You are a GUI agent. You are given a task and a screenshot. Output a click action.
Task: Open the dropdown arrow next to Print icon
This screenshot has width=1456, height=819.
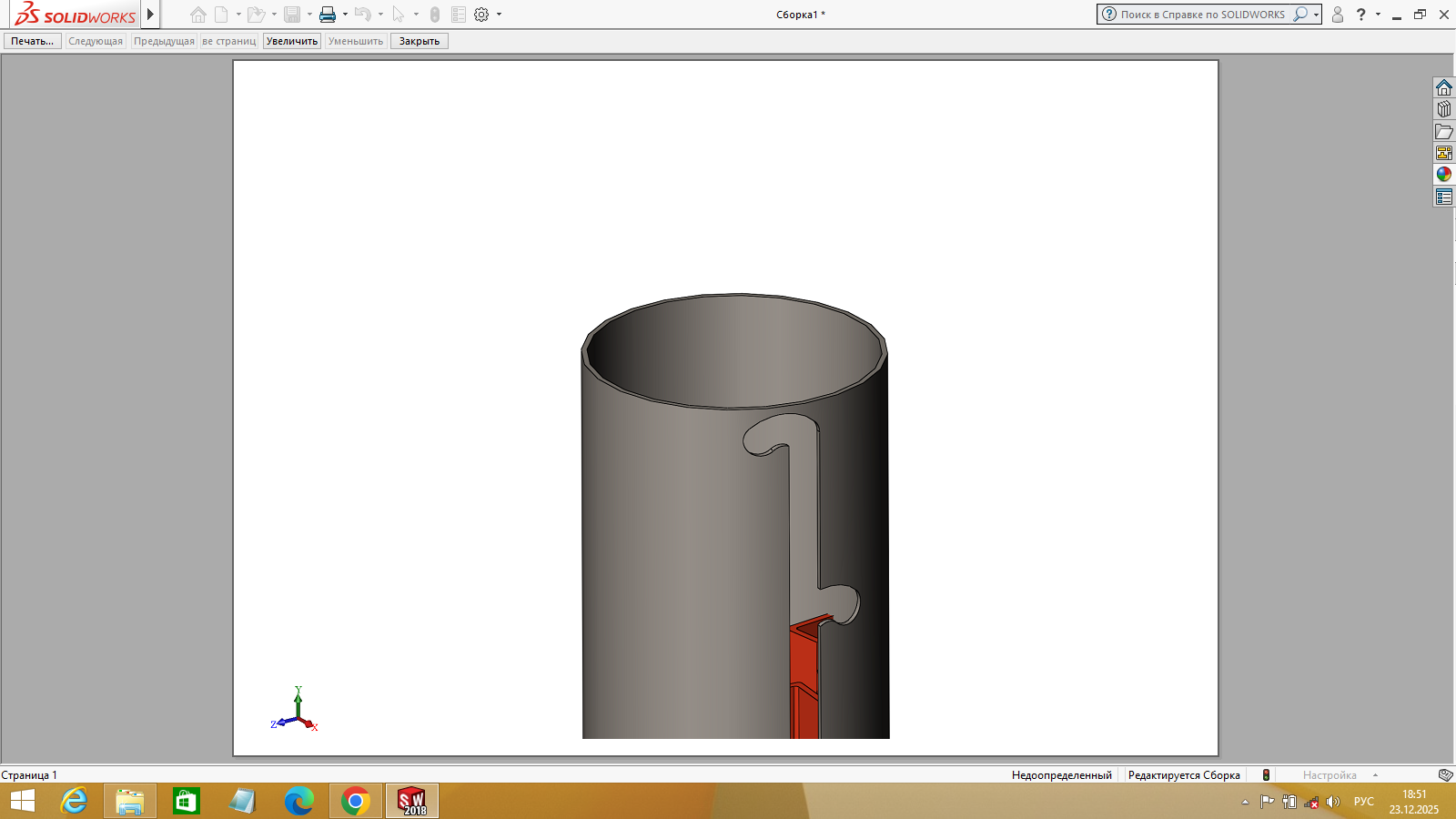coord(345,15)
